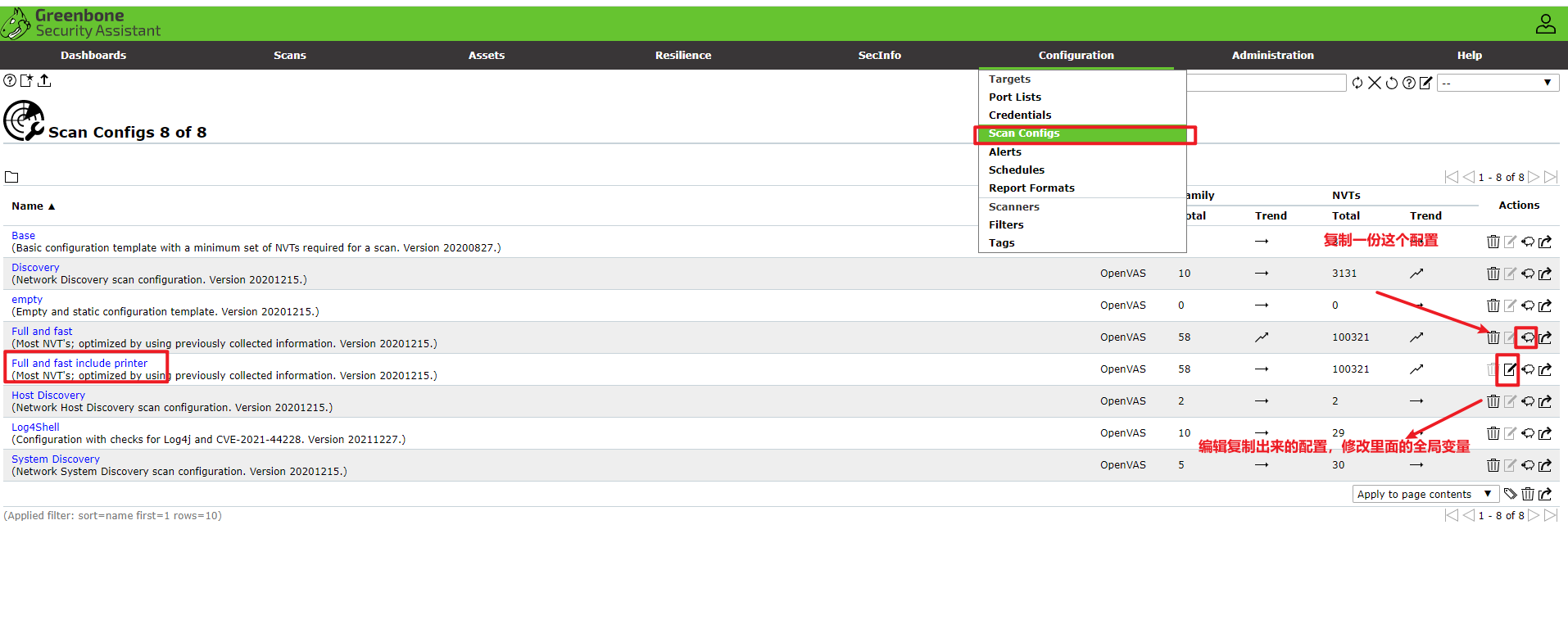Open the Base scan config link
The width and height of the screenshot is (1568, 638).
(x=23, y=236)
